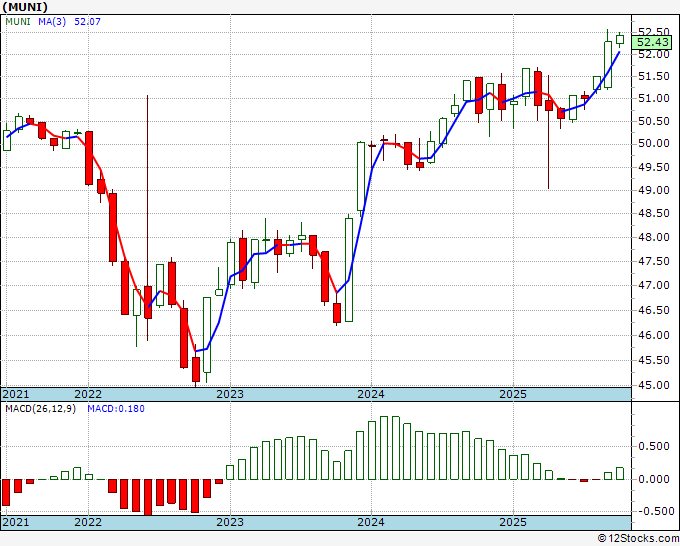
Task: Click the 51.00 price axis label
Action: tap(654, 98)
